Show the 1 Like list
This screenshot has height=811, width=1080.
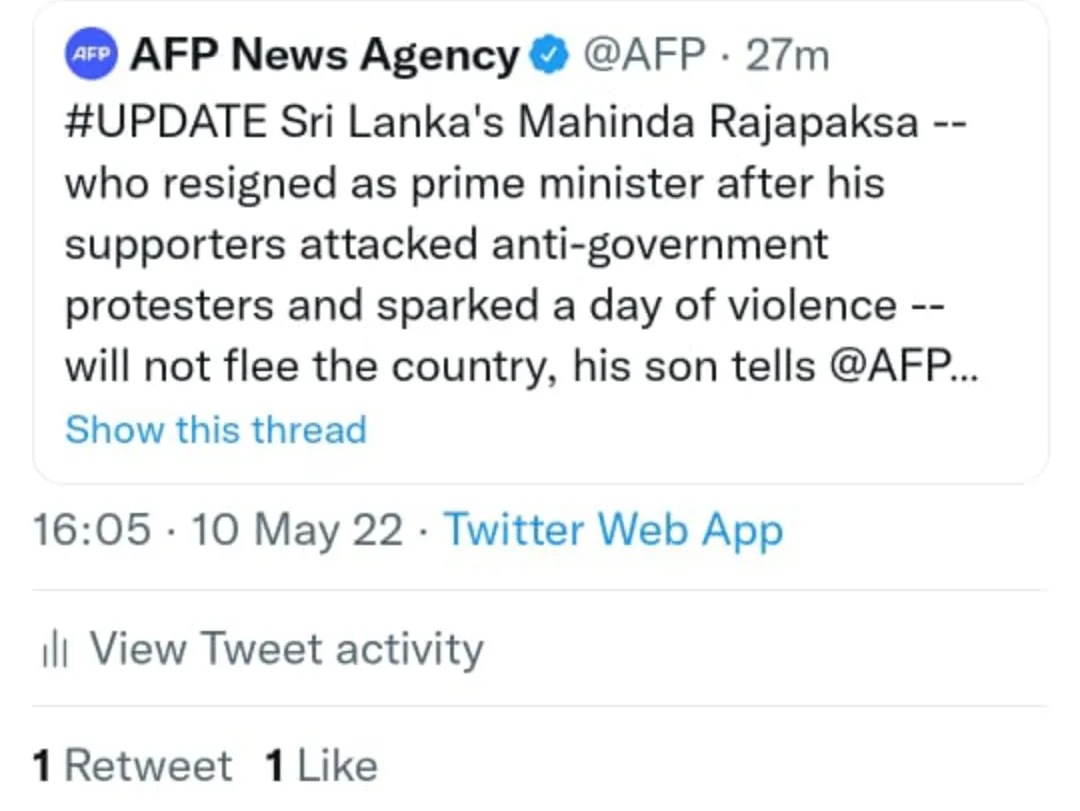point(322,766)
